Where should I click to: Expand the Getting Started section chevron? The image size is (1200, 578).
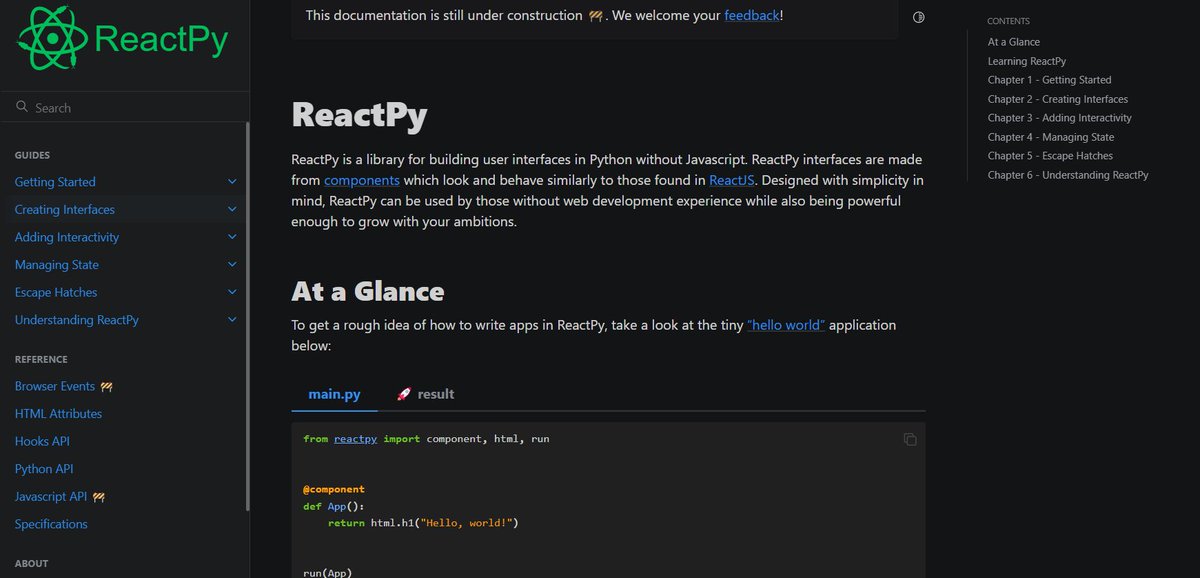point(232,182)
